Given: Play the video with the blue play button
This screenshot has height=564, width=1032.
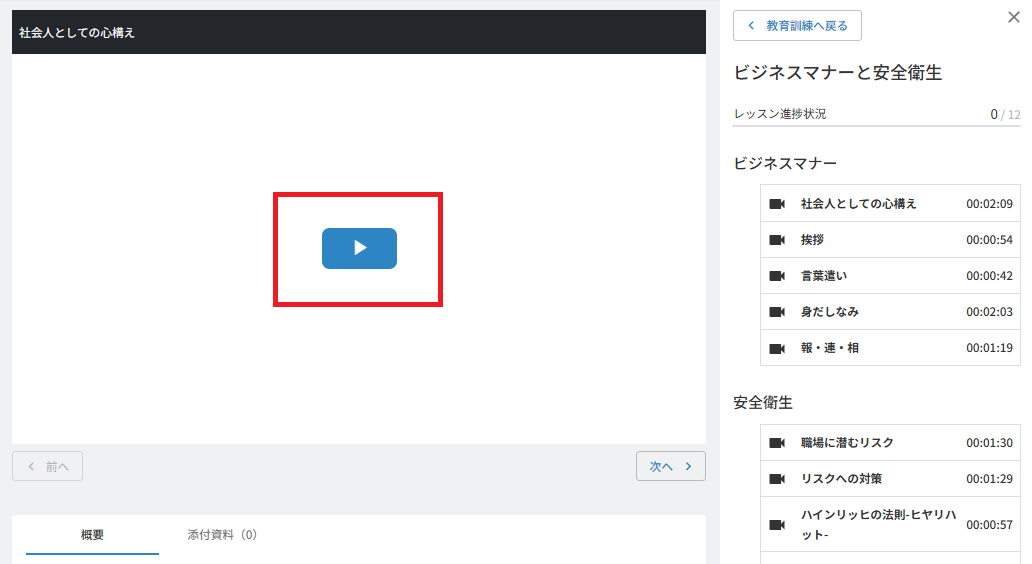Looking at the screenshot, I should (x=359, y=248).
